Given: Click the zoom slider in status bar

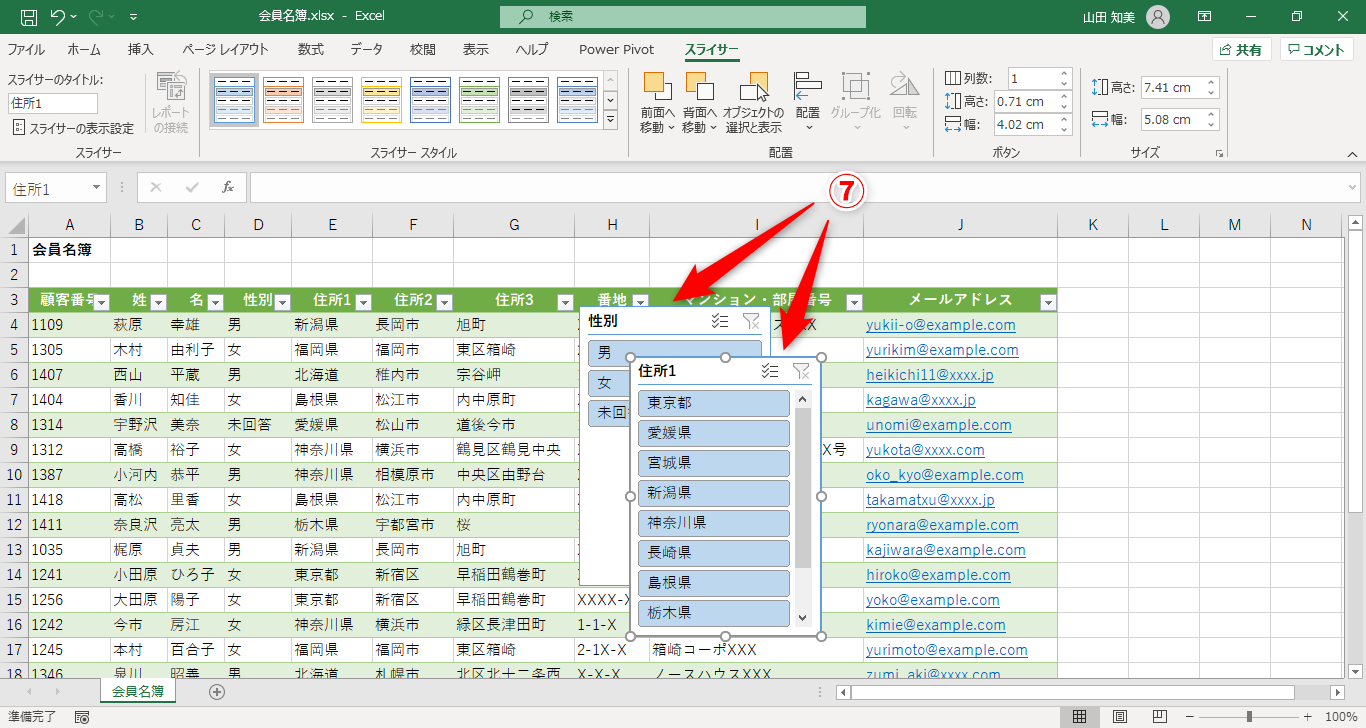Looking at the screenshot, I should pos(1248,717).
